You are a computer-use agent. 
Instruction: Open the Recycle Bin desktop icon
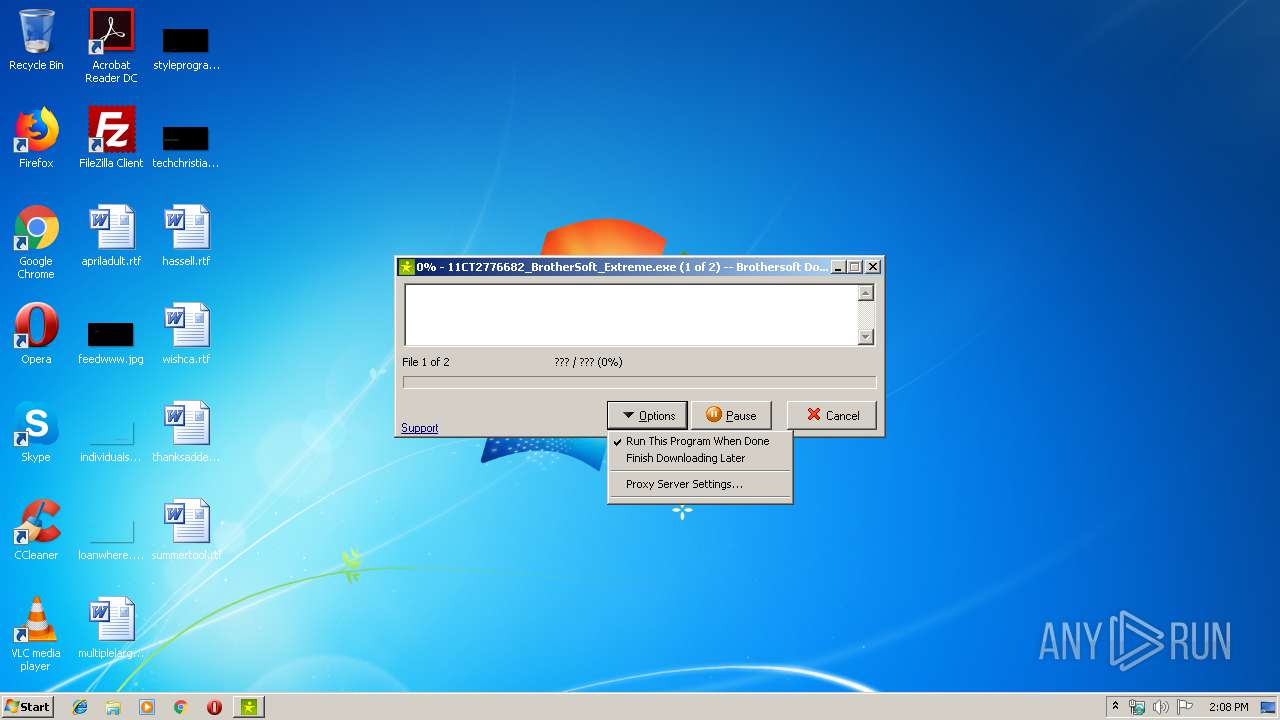(36, 40)
